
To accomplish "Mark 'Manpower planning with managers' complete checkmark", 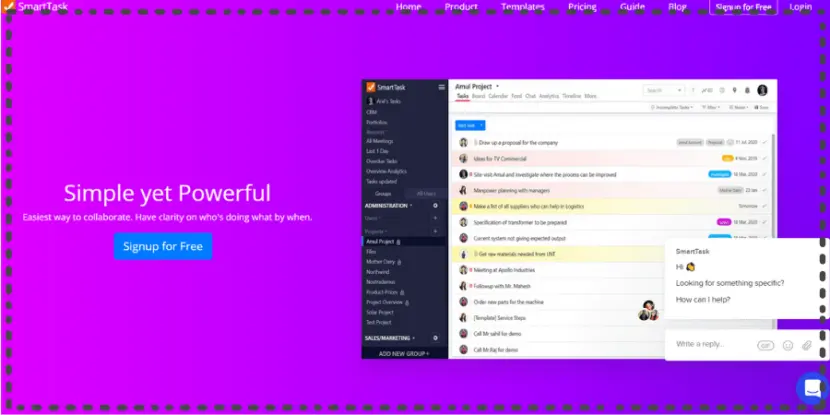I will (x=765, y=190).
